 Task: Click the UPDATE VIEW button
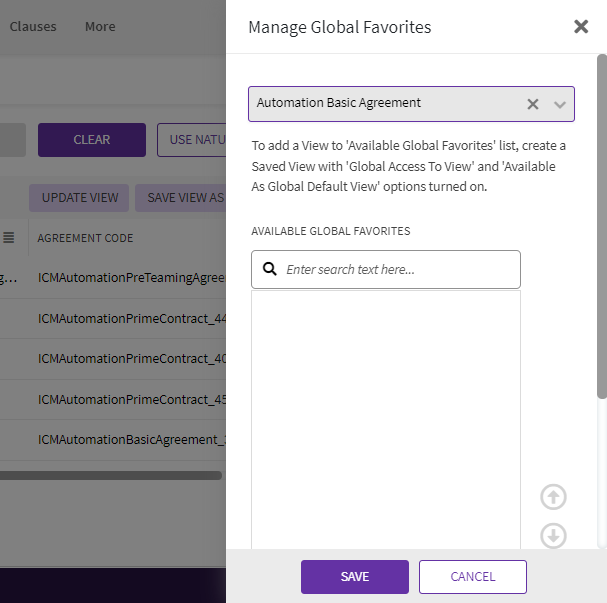(x=80, y=198)
